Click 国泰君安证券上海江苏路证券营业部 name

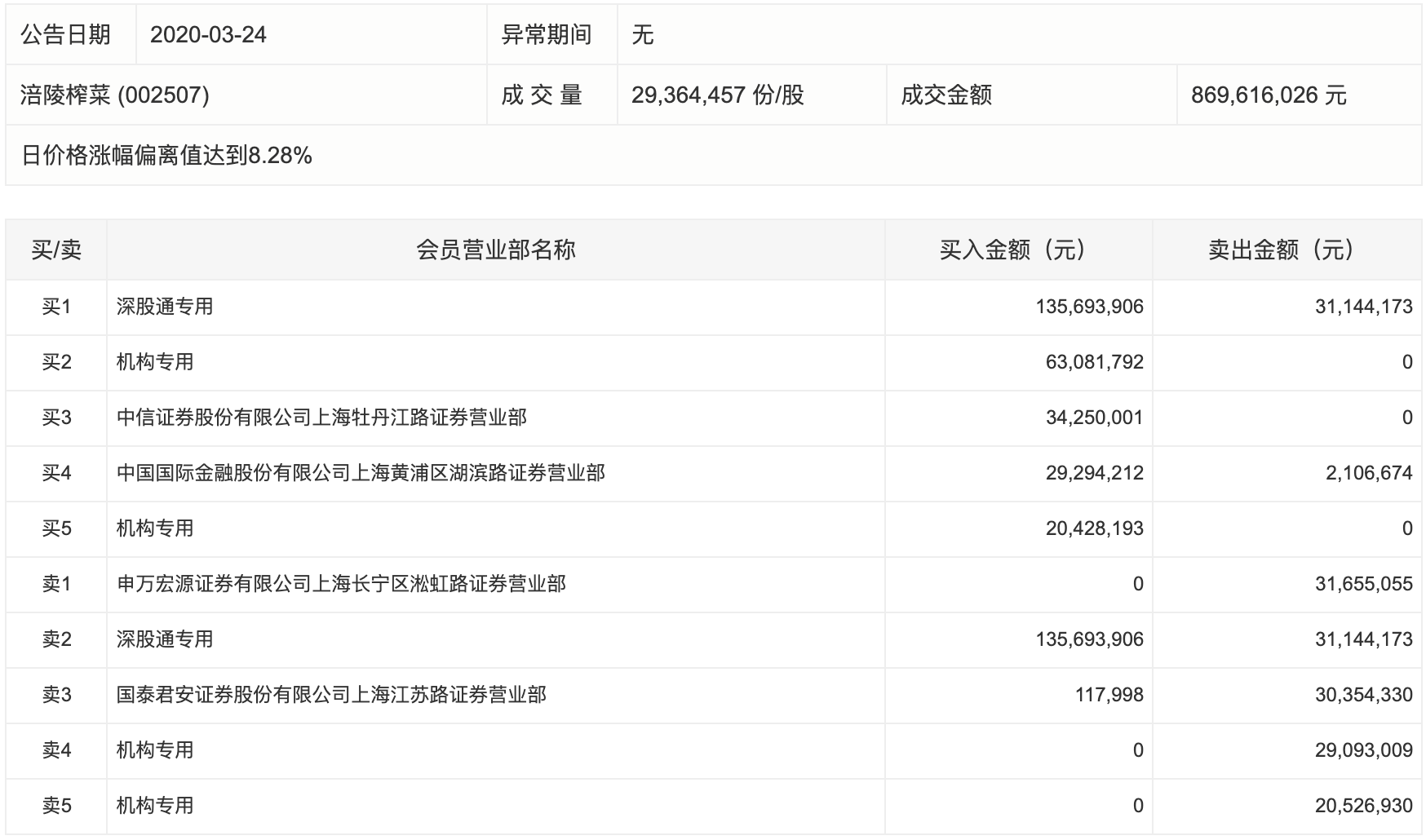click(x=331, y=695)
